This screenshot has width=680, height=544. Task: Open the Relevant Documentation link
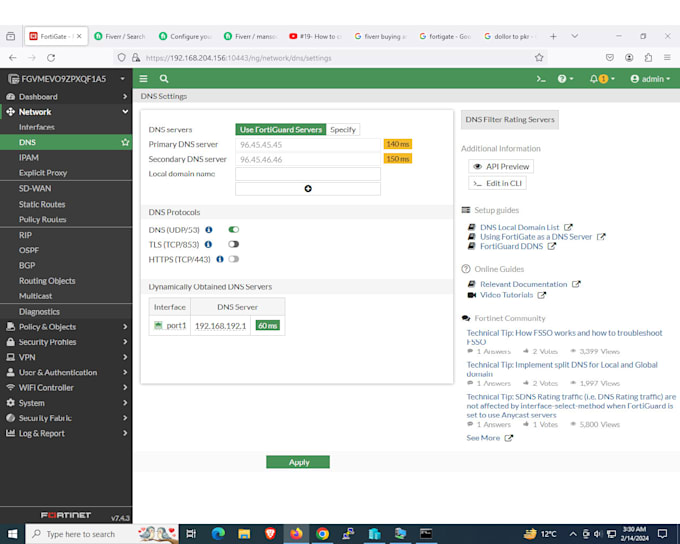(523, 284)
